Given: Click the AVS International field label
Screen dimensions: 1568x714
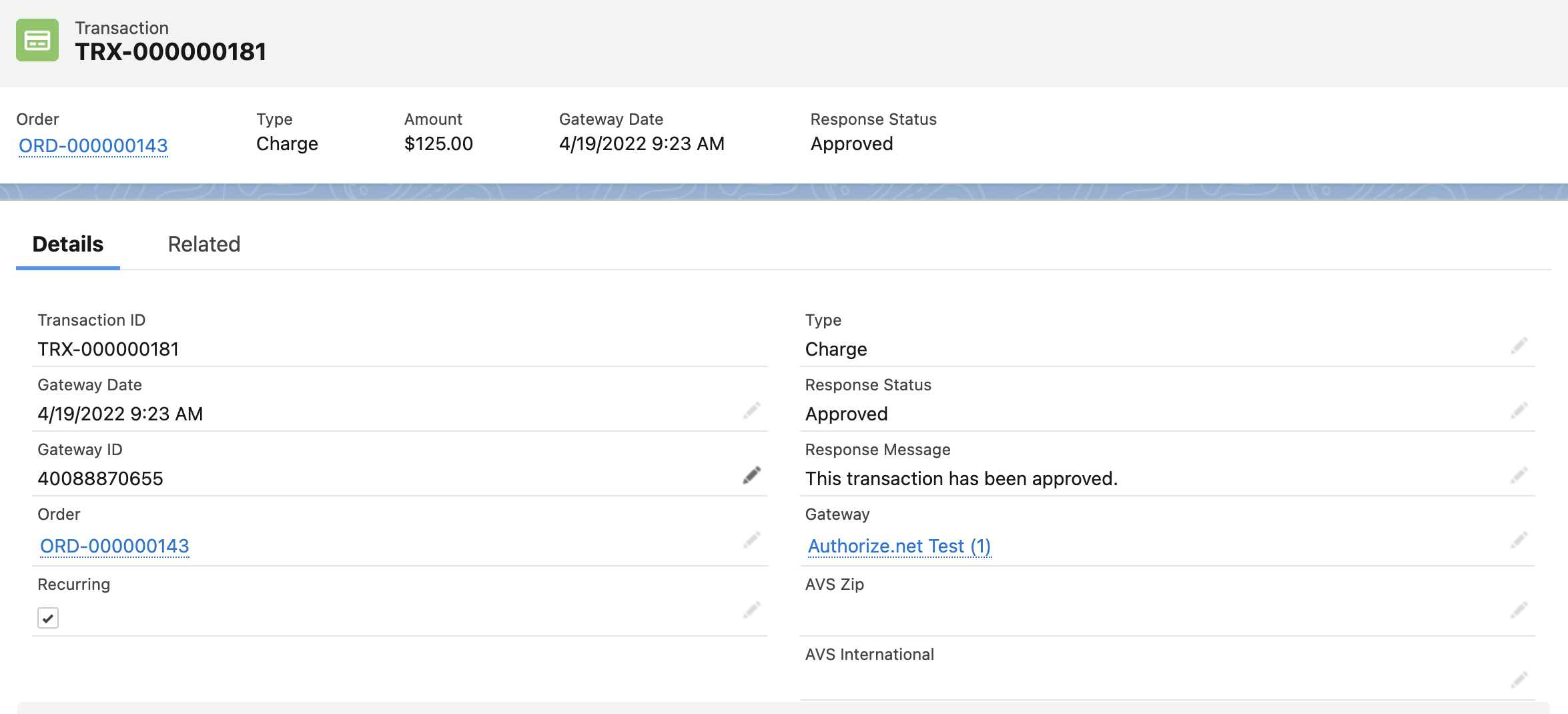Looking at the screenshot, I should pos(869,655).
